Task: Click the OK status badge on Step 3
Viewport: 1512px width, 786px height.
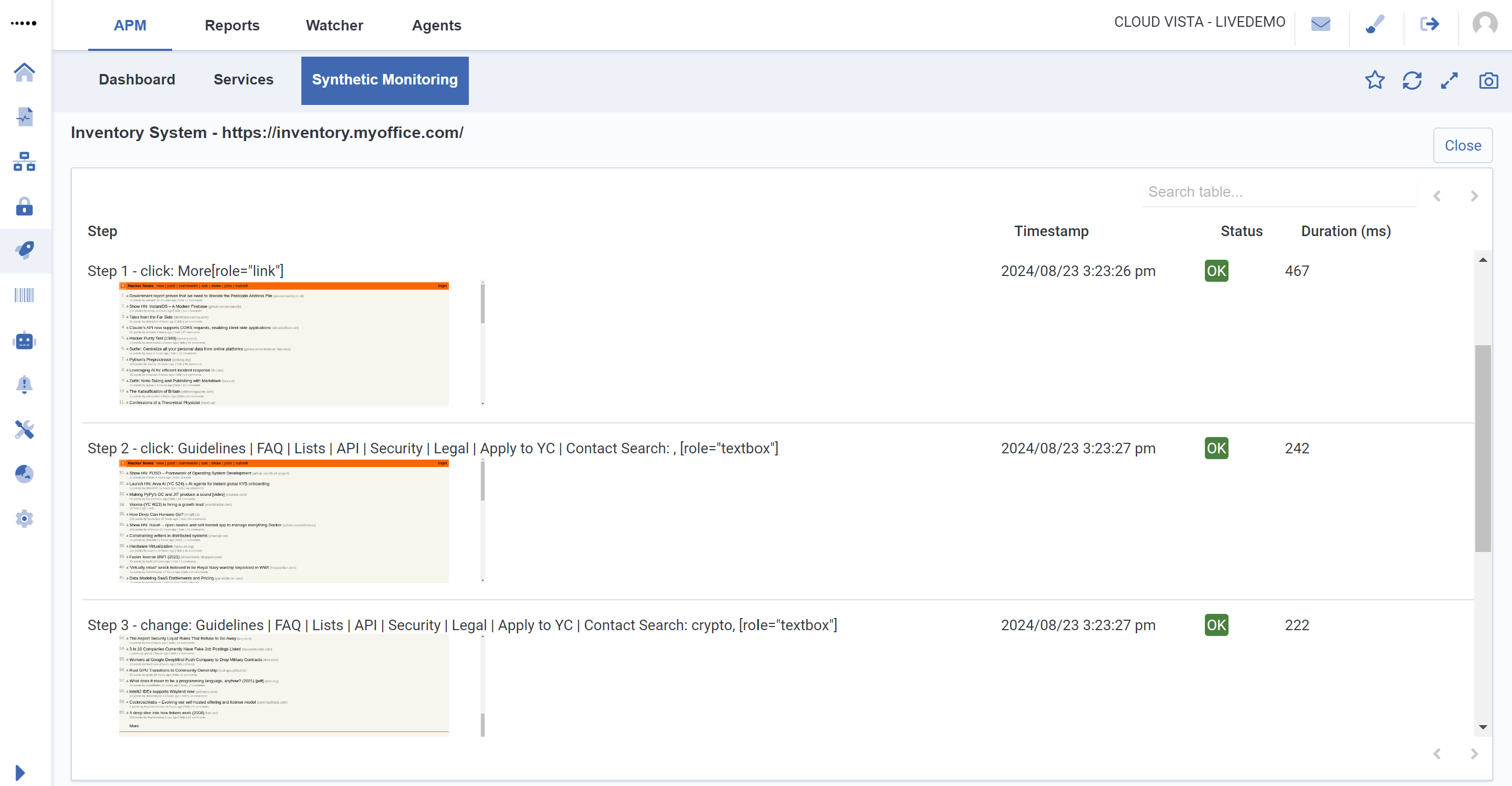Action: pyautogui.click(x=1216, y=625)
